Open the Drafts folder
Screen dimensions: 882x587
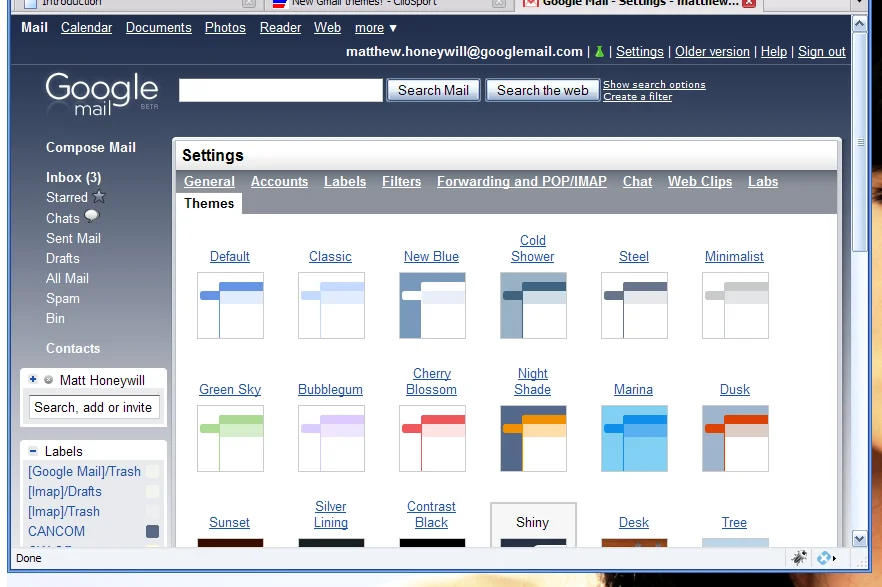pyautogui.click(x=62, y=259)
